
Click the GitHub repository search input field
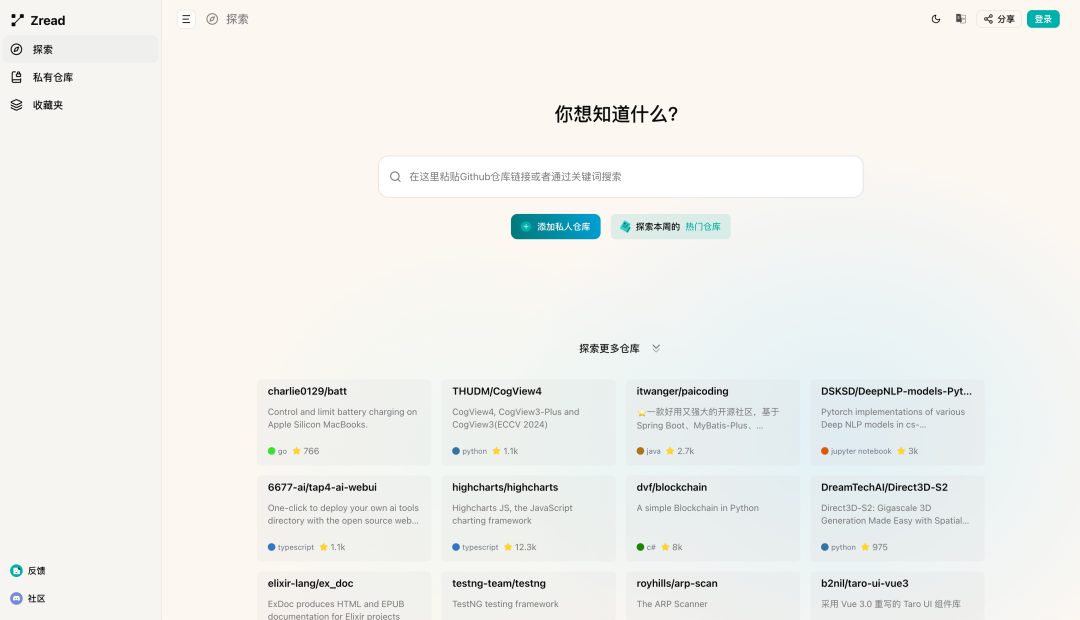[x=620, y=176]
